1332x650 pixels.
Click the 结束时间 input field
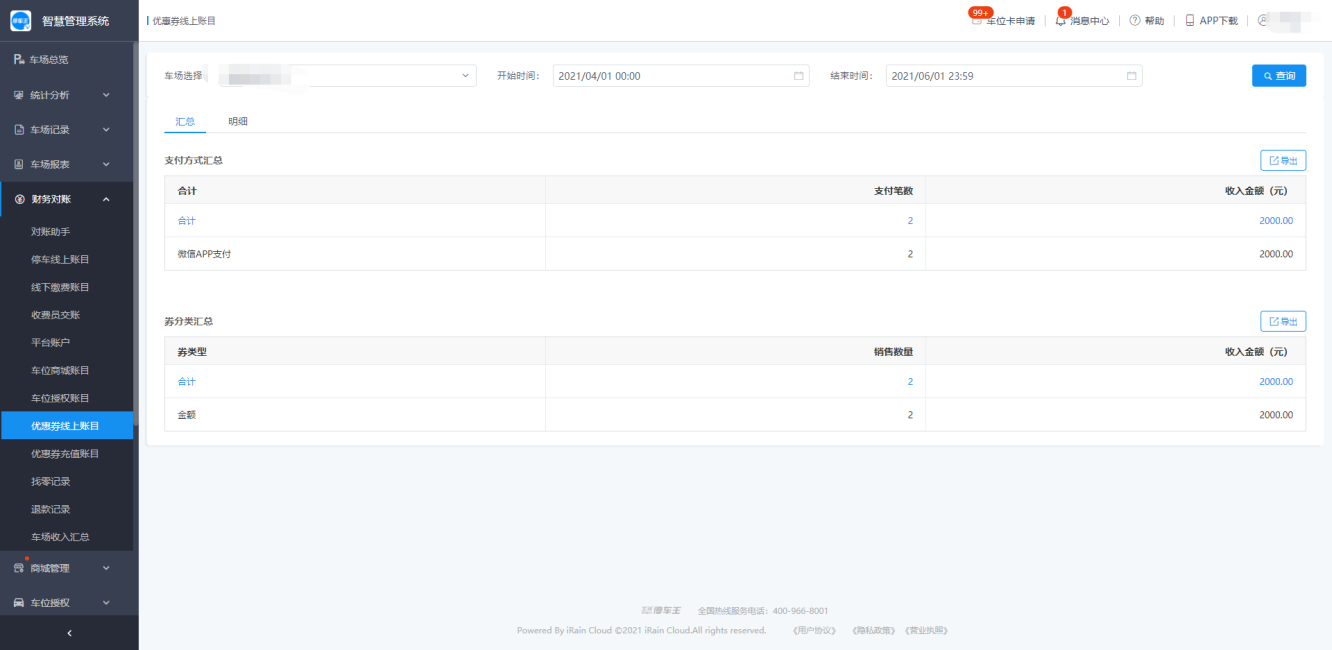coord(1014,76)
